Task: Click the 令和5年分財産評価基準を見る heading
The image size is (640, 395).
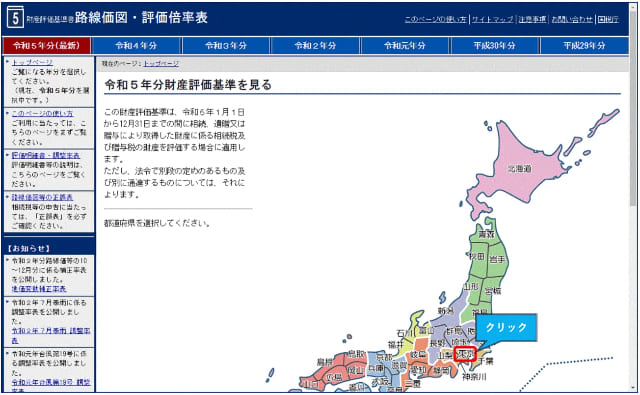Action: point(188,85)
